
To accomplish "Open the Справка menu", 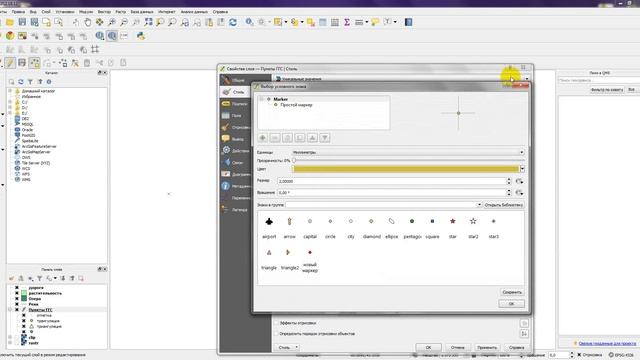I will 220,12.
